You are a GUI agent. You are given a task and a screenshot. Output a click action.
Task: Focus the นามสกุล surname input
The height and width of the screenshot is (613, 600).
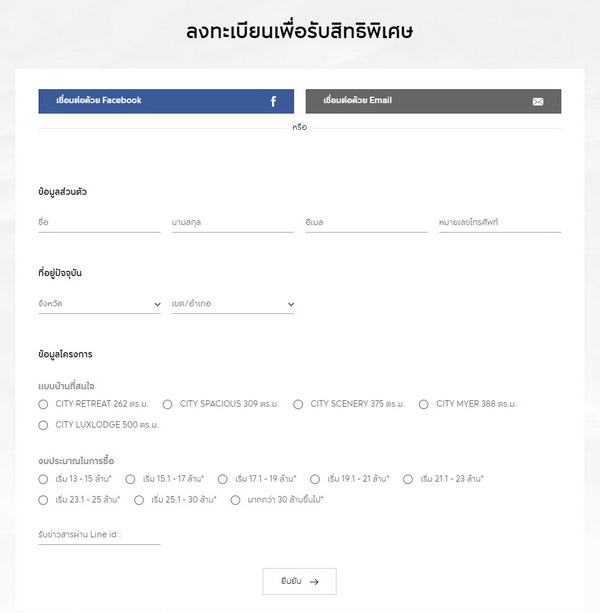coord(233,221)
